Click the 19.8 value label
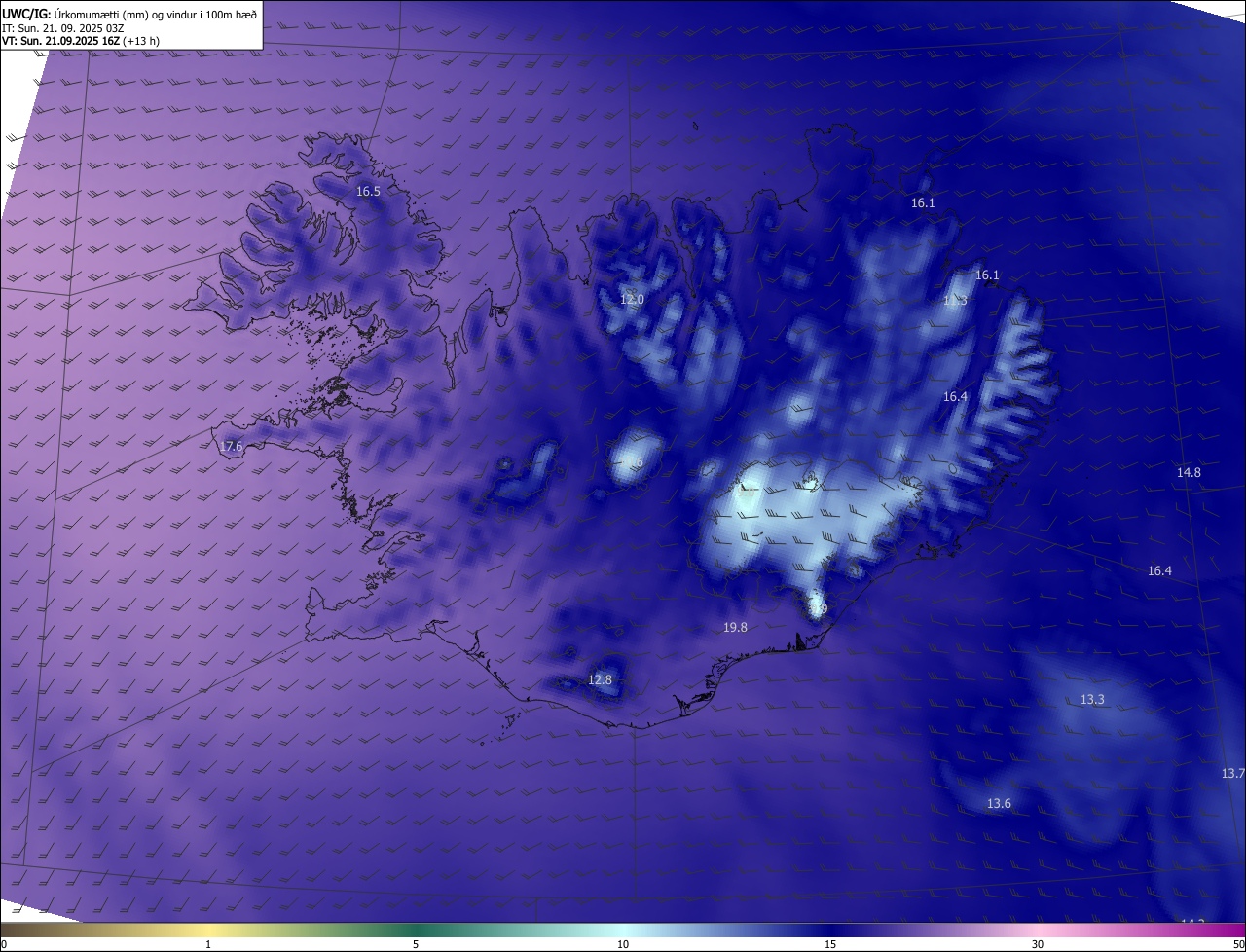 point(736,628)
